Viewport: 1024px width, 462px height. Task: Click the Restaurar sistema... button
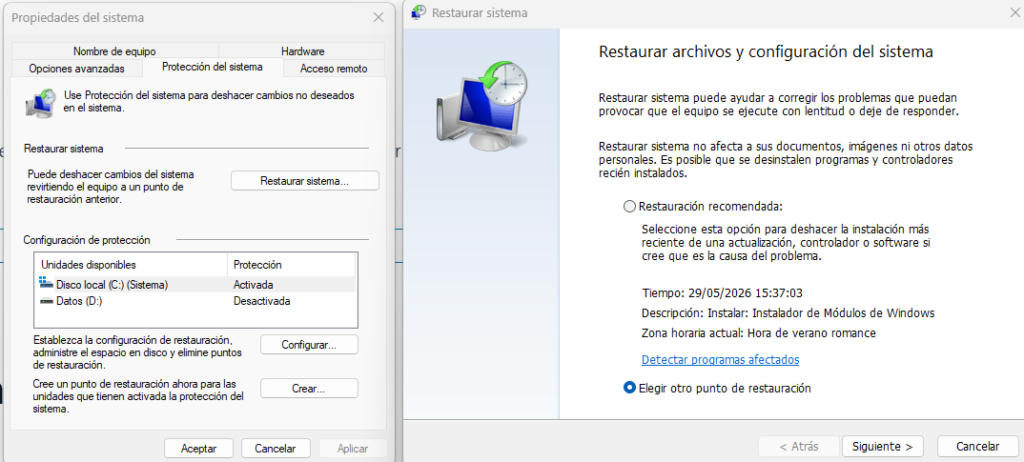click(304, 181)
